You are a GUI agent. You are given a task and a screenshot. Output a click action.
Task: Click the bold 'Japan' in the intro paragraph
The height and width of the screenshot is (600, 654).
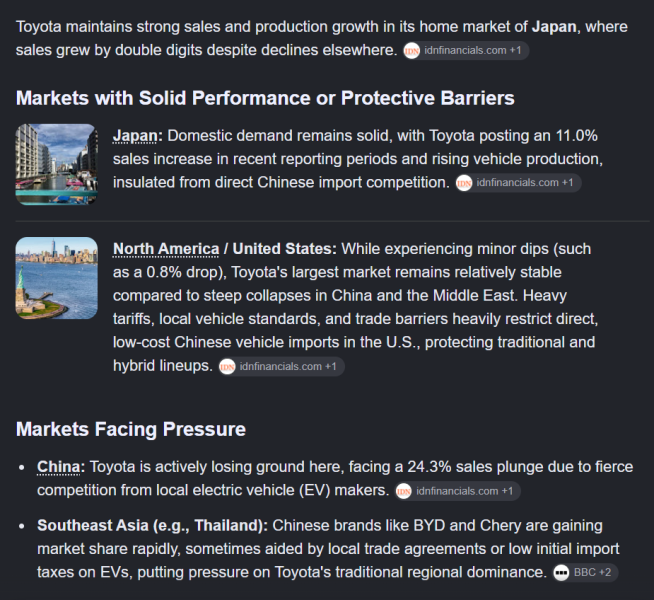[554, 27]
